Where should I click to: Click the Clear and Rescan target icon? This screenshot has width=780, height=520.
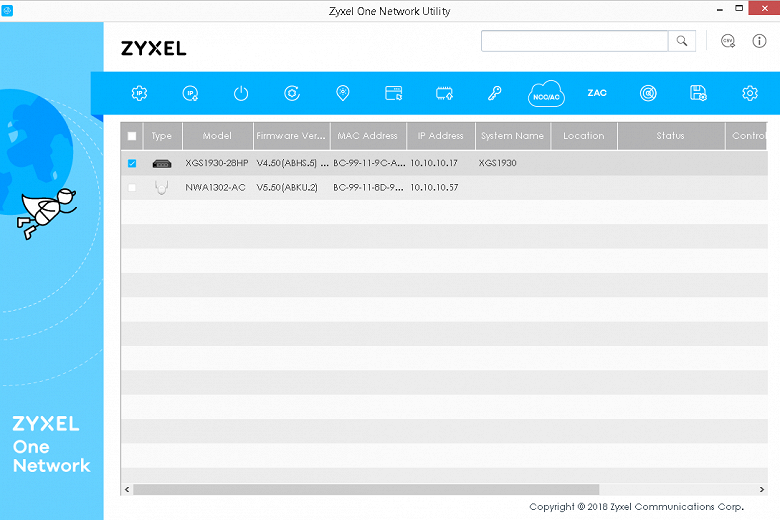click(x=648, y=93)
